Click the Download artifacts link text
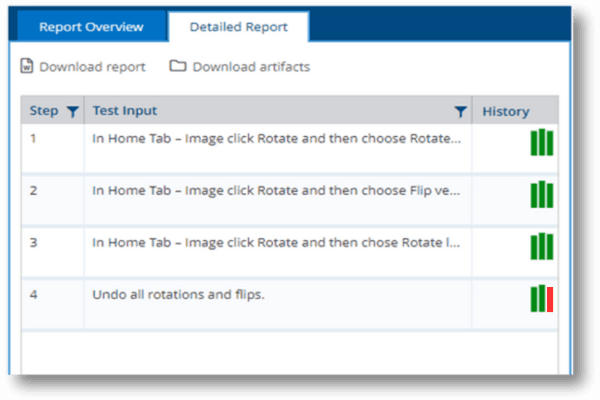 click(251, 67)
